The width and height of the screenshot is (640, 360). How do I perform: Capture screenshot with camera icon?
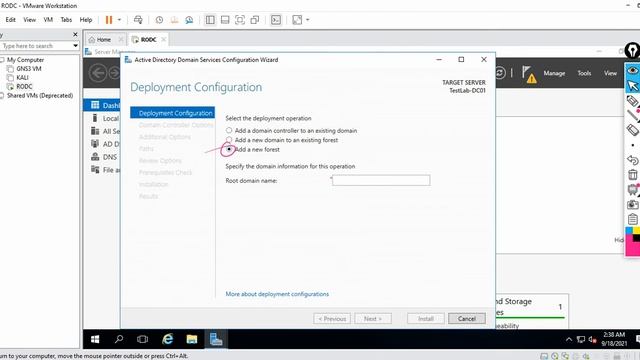coord(632,204)
